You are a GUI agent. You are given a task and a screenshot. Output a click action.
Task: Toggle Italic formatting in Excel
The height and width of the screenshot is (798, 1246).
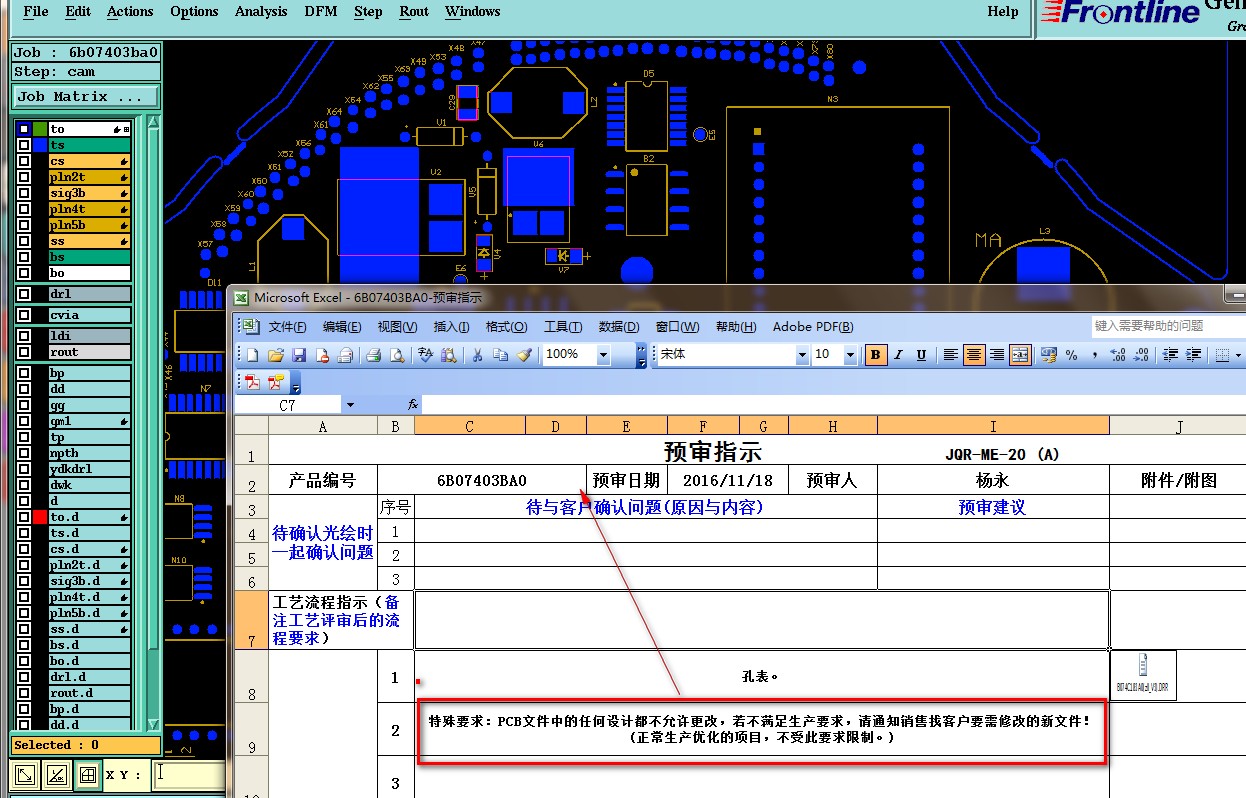(898, 355)
